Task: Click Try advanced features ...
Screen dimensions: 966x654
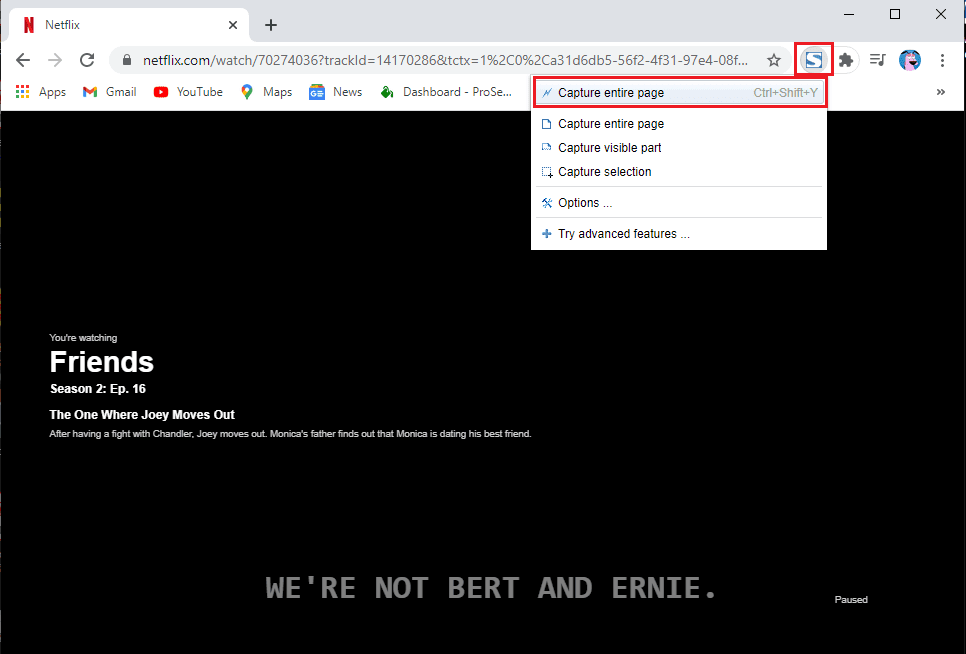Action: coord(679,234)
